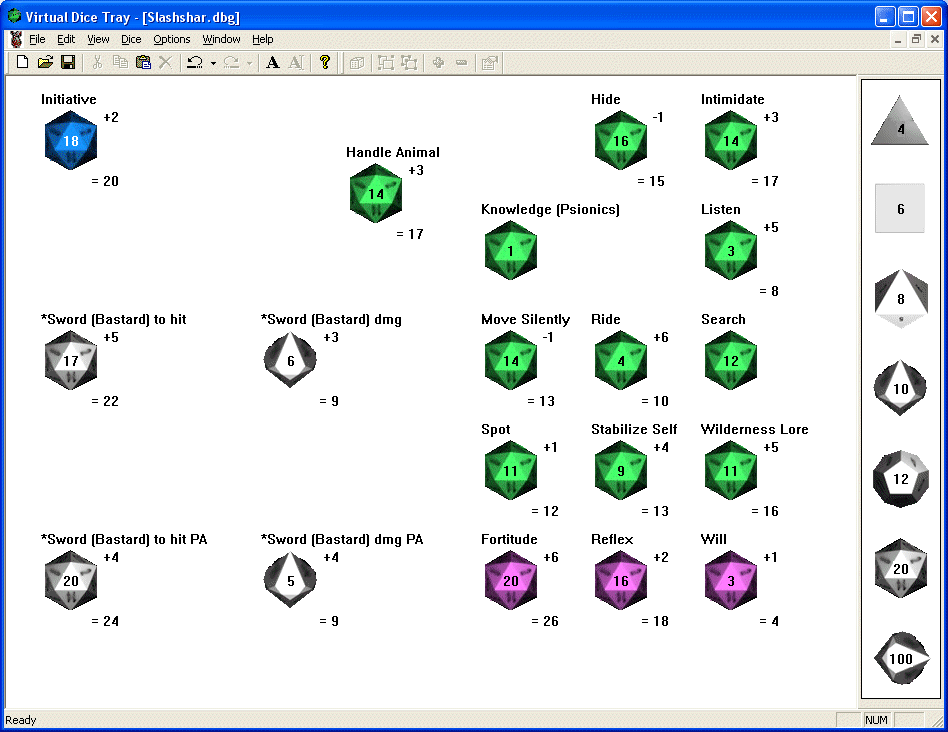The width and height of the screenshot is (948, 732).
Task: Pick the d10 die in palette
Action: 900,388
